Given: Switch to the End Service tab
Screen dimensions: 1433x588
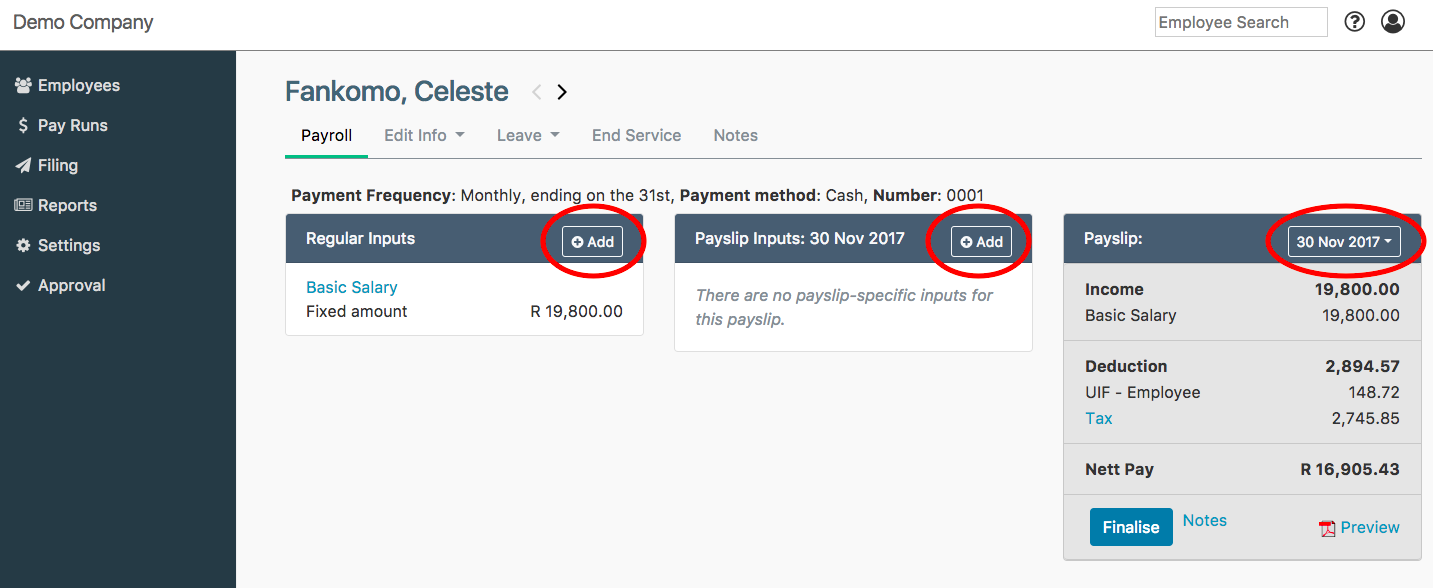Looking at the screenshot, I should [x=636, y=135].
